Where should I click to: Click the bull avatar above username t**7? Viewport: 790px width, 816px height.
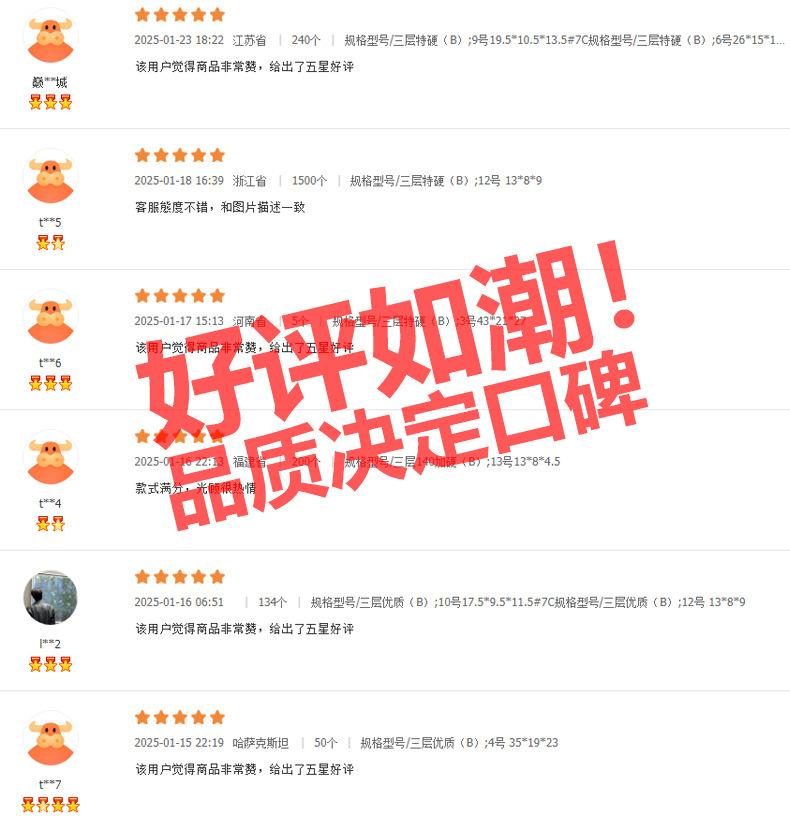(x=50, y=738)
